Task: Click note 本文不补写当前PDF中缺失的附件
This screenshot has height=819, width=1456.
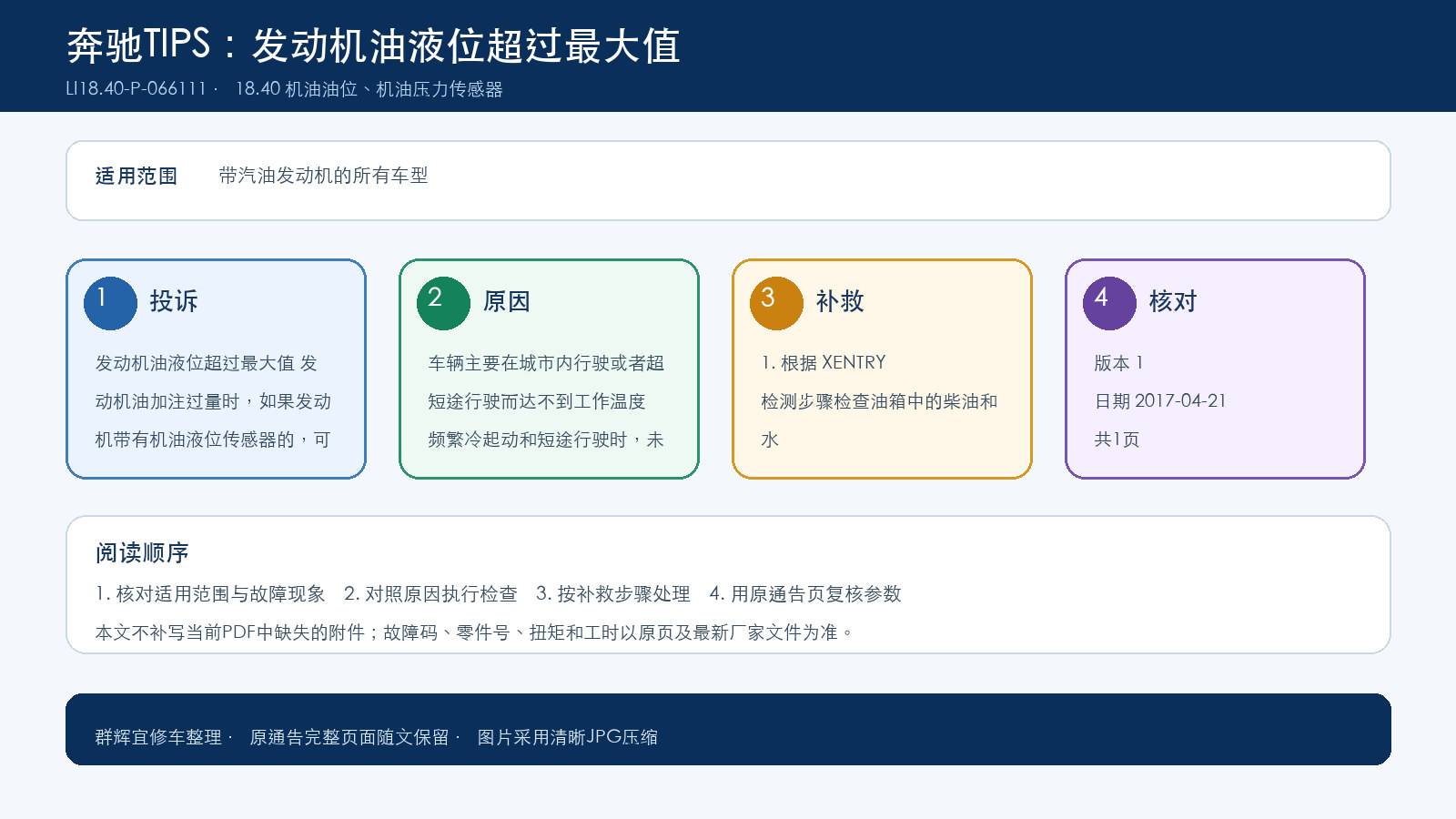Action: pos(230,632)
